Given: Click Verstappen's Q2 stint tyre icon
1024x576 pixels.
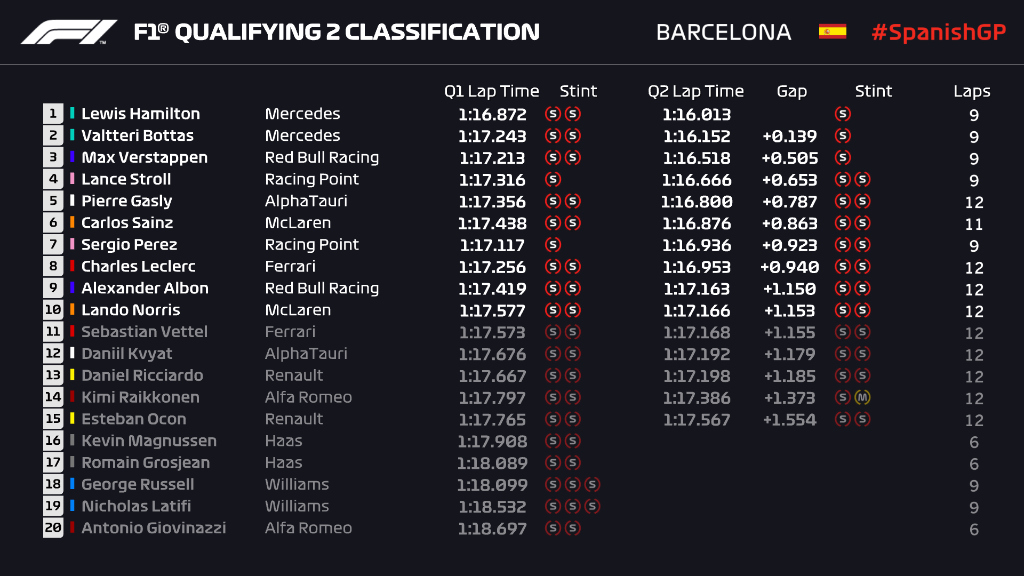Looking at the screenshot, I should (x=843, y=157).
